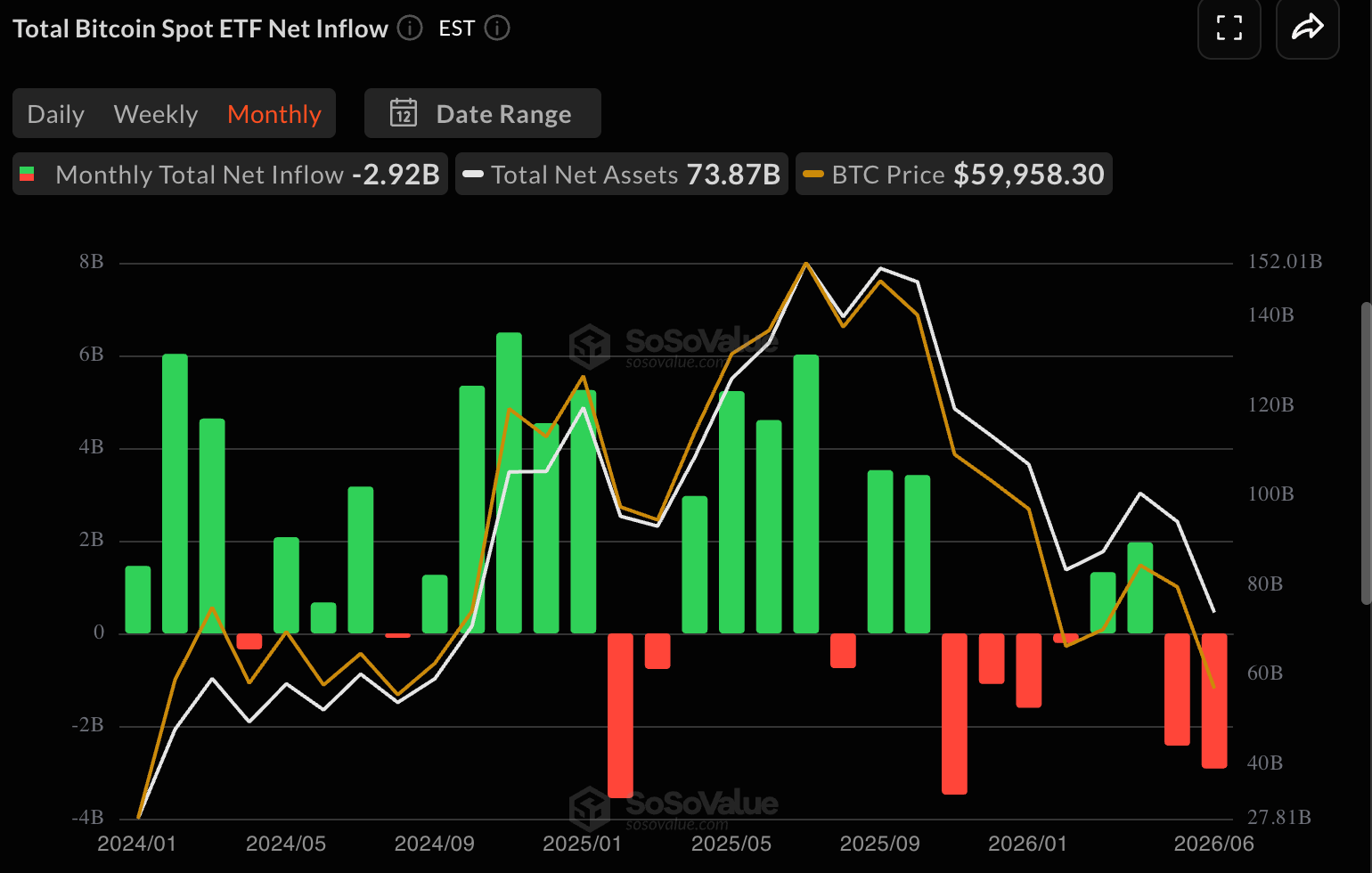Click the calendar icon in Date Range
1372x873 pixels.
404,113
